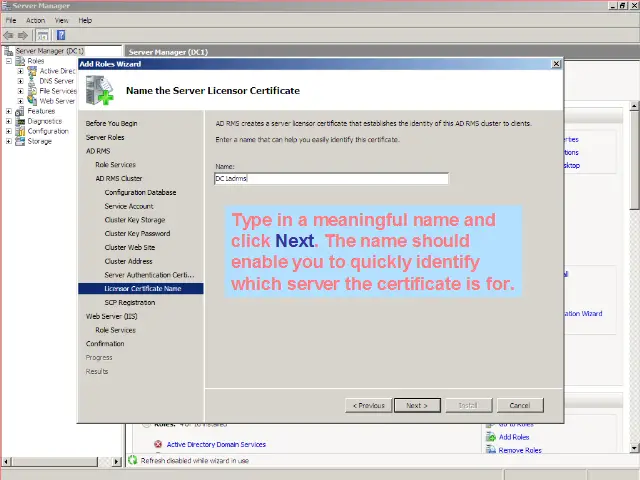The image size is (640, 480).
Task: Click the Web Server icon in tree
Action: pyautogui.click(x=32, y=100)
